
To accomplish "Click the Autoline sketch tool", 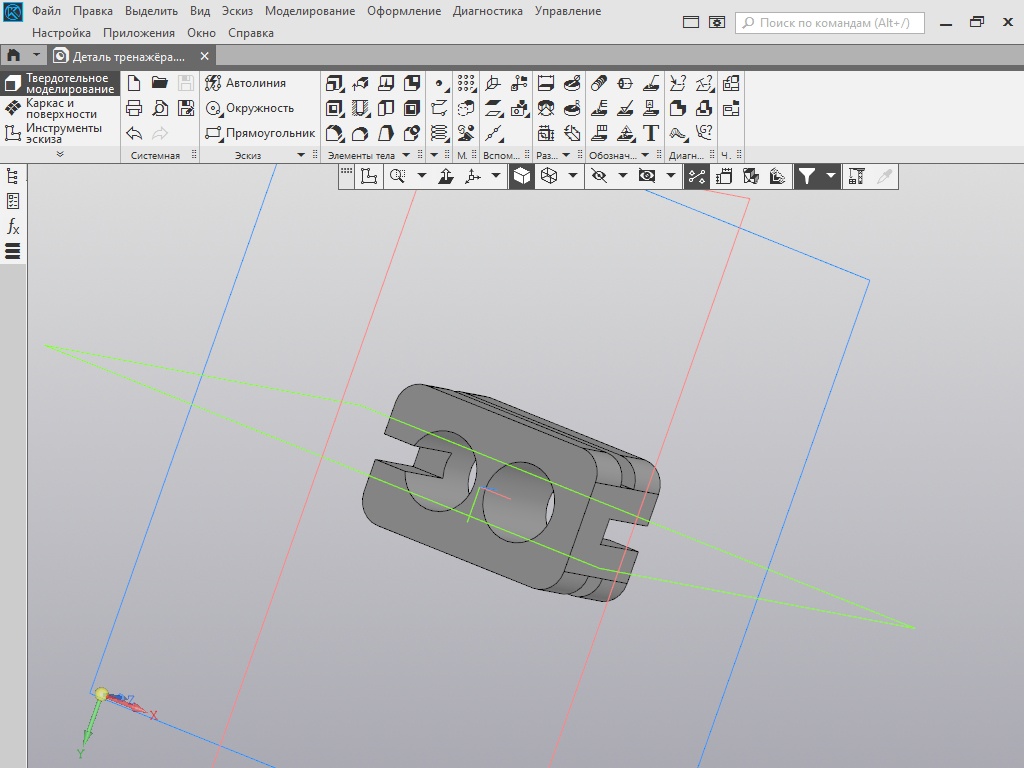I will pyautogui.click(x=246, y=83).
